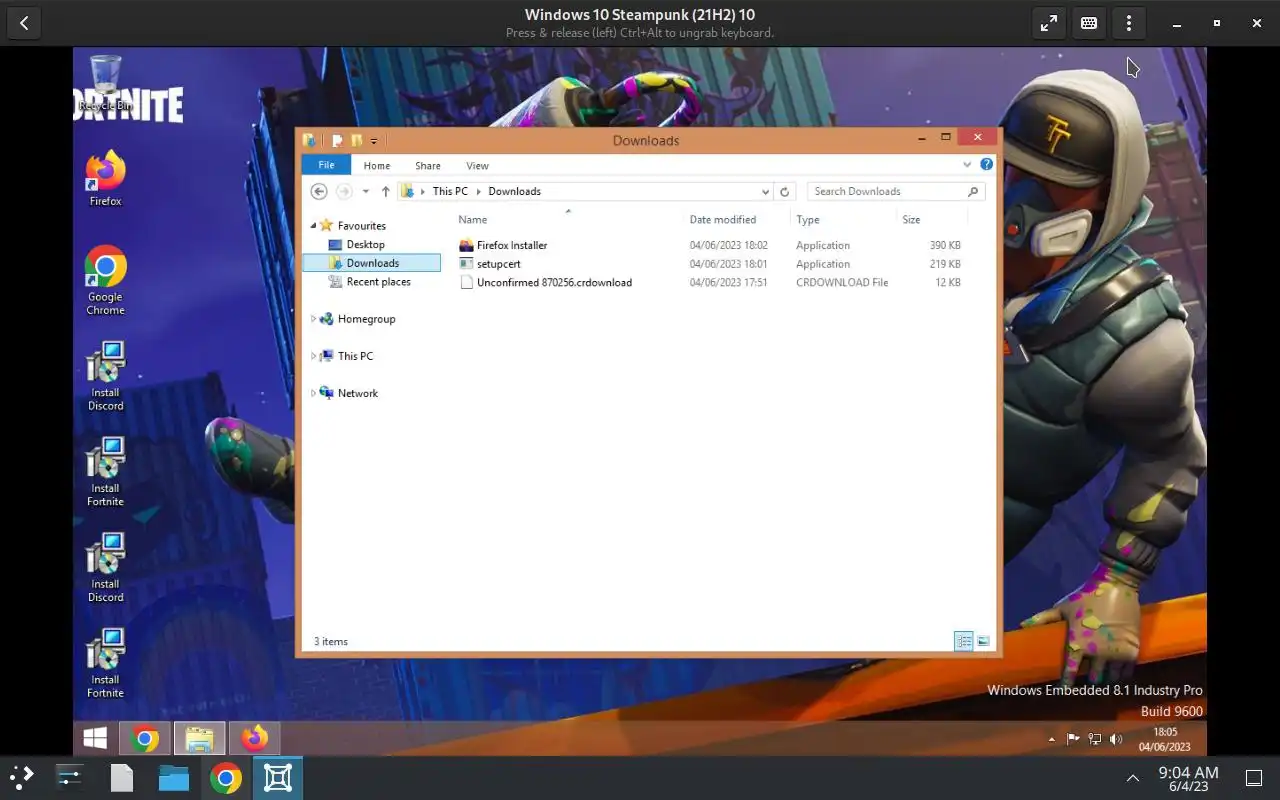
Task: Open Firefox from the Windows guest taskbar
Action: pos(254,739)
